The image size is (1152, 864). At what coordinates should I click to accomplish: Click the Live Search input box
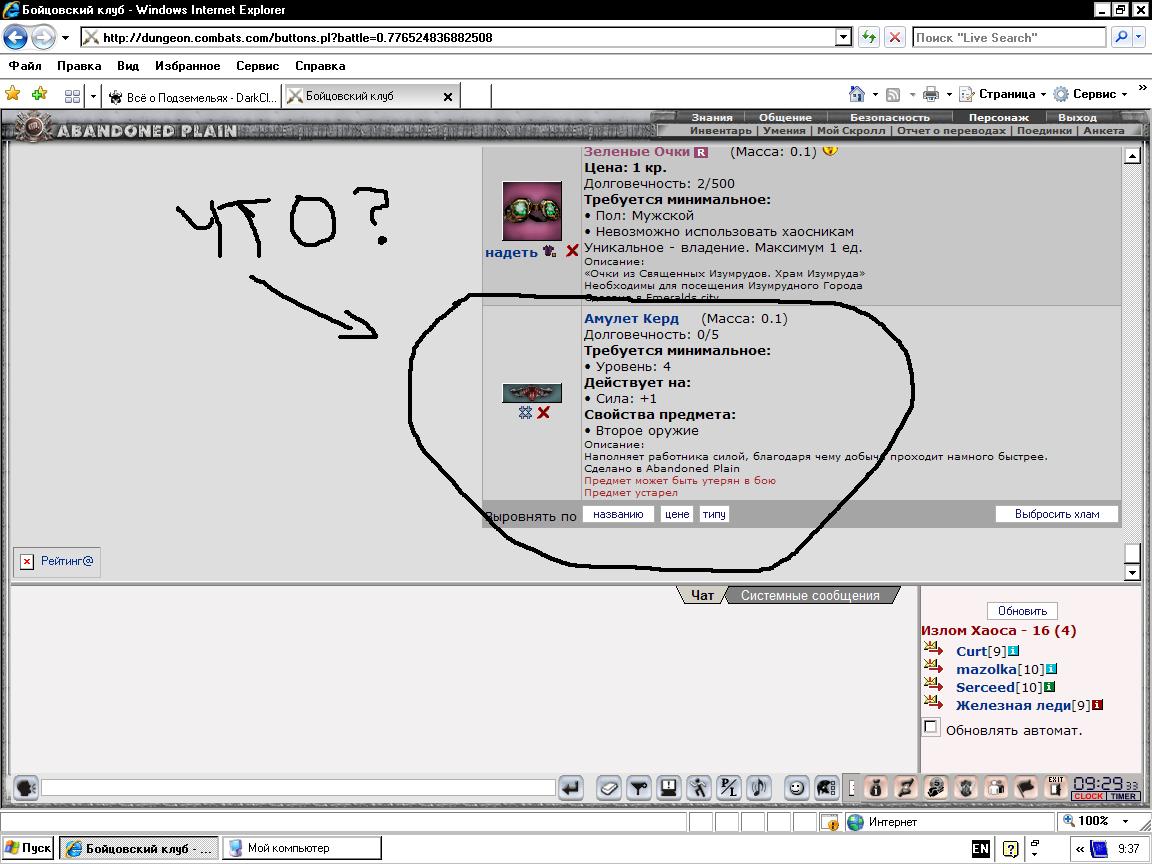click(1009, 37)
